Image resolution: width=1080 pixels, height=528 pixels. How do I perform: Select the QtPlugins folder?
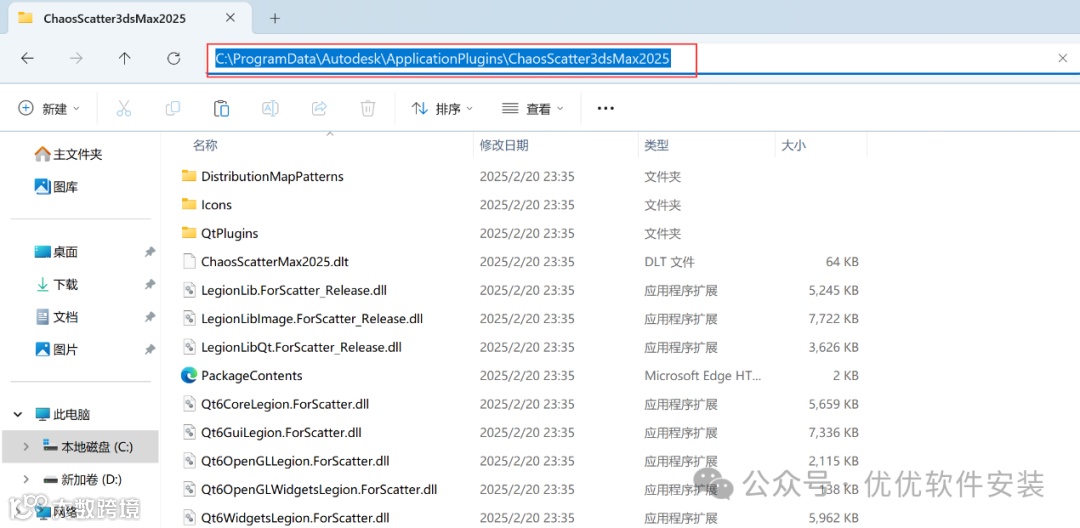click(229, 233)
